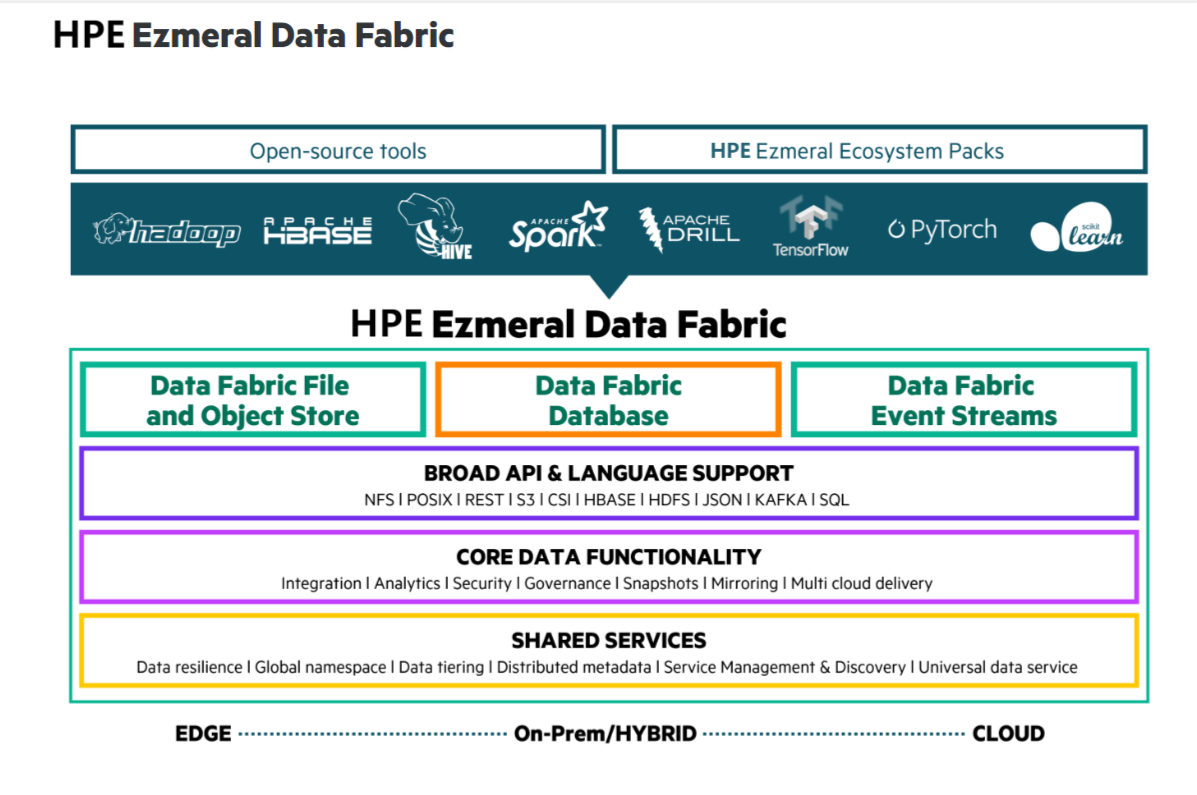Click the CSI API label

pos(559,499)
